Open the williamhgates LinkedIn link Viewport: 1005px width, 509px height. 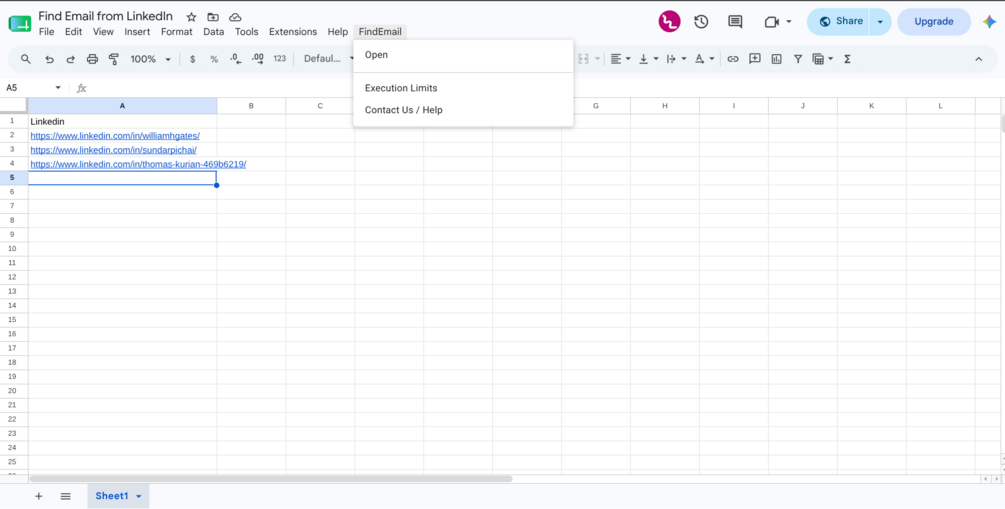115,136
